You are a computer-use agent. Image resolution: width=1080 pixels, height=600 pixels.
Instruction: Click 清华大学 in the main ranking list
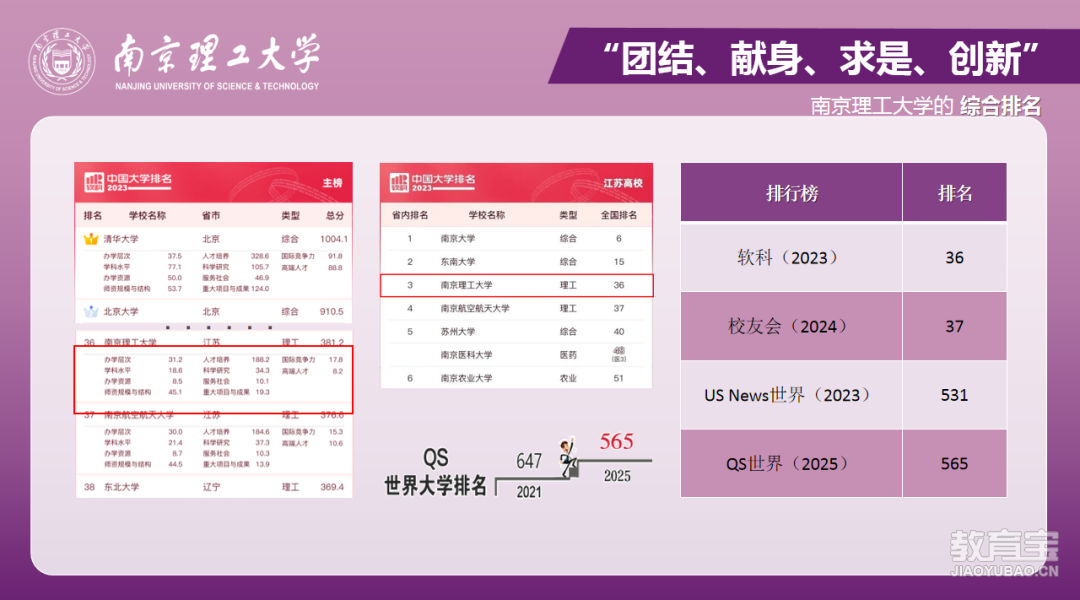(121, 239)
